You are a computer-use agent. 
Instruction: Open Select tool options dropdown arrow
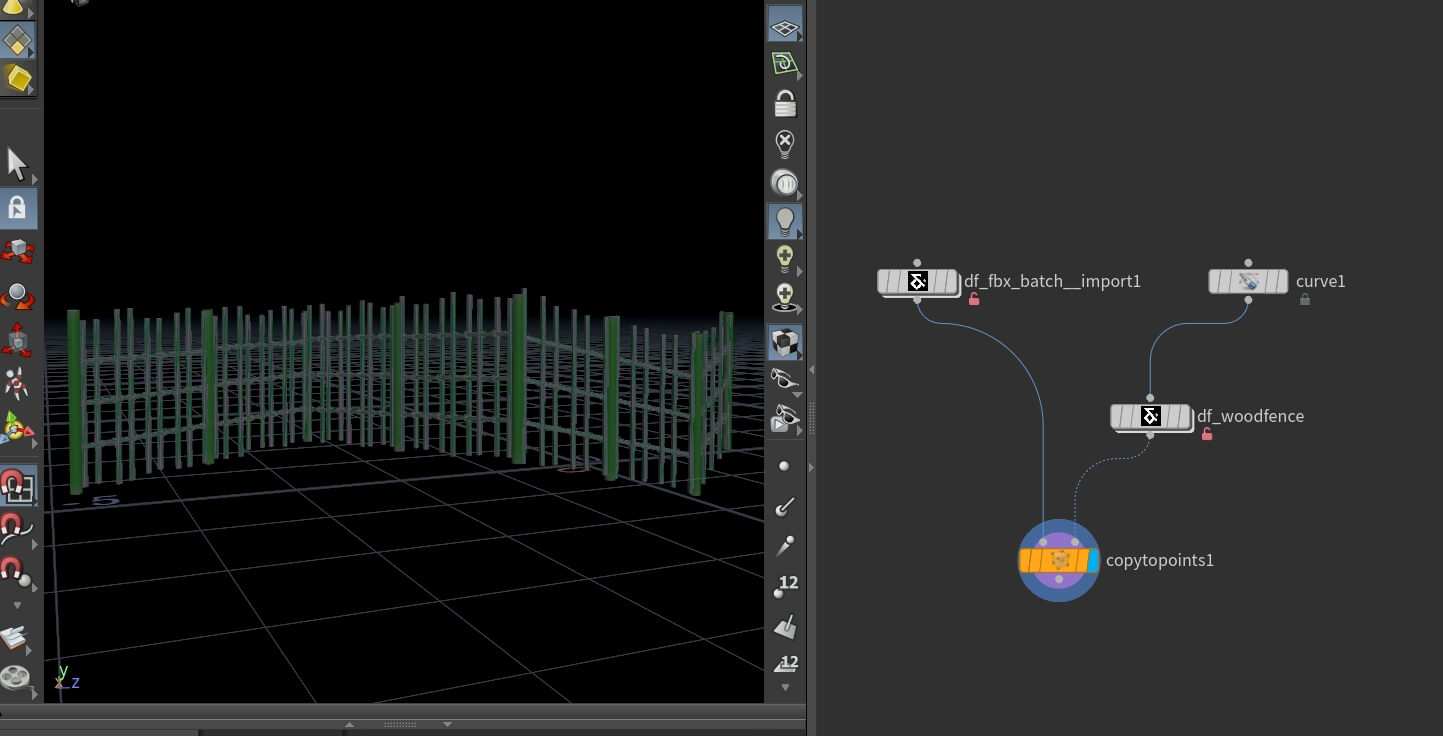pyautogui.click(x=35, y=180)
